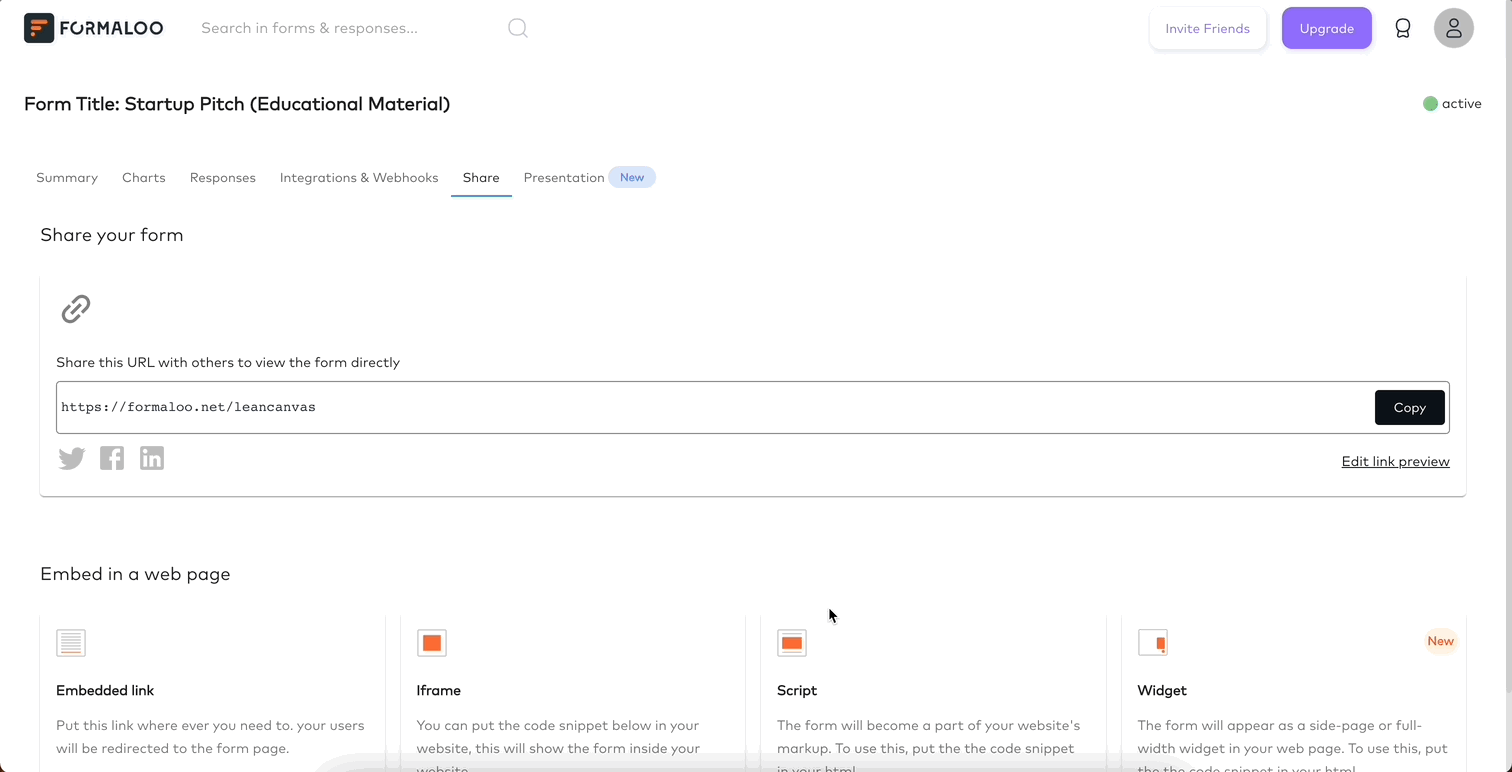Switch to the Responses tab
This screenshot has width=1512, height=772.
[222, 177]
